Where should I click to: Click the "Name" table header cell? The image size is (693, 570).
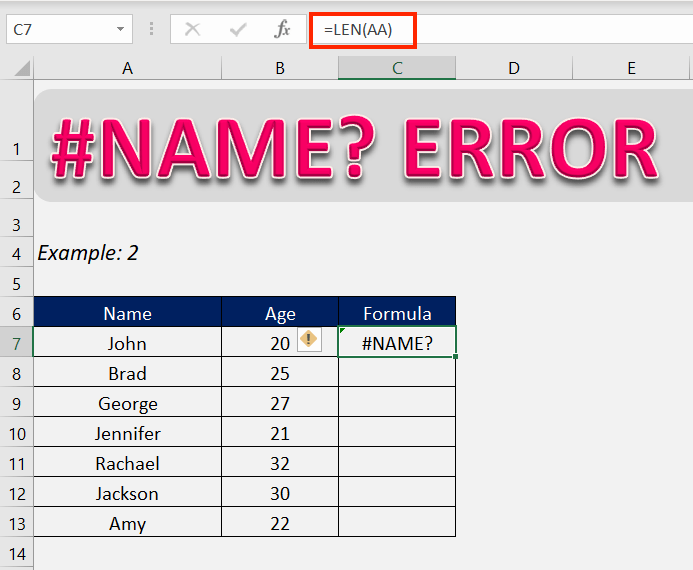pyautogui.click(x=127, y=312)
